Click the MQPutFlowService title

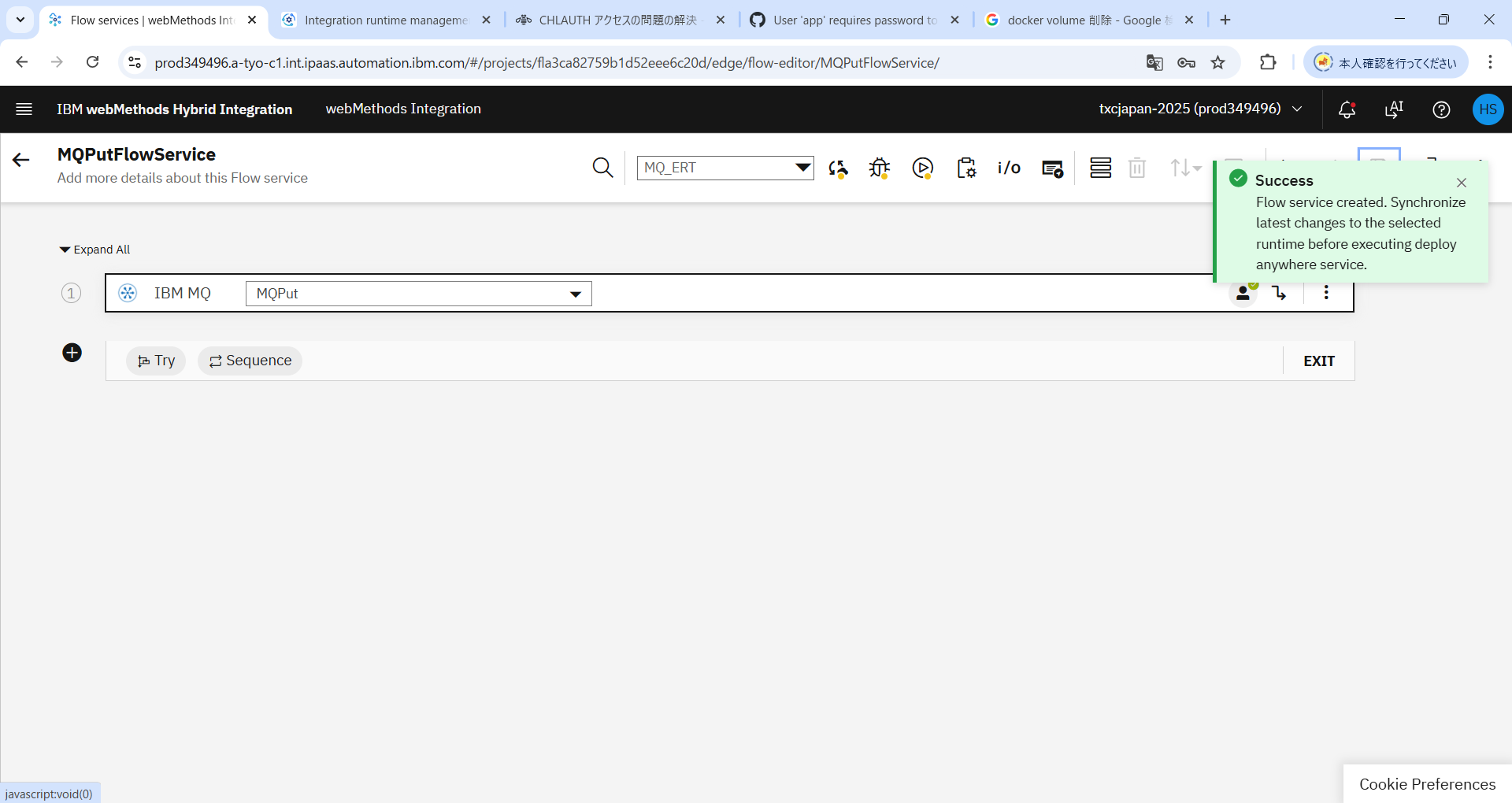136,154
